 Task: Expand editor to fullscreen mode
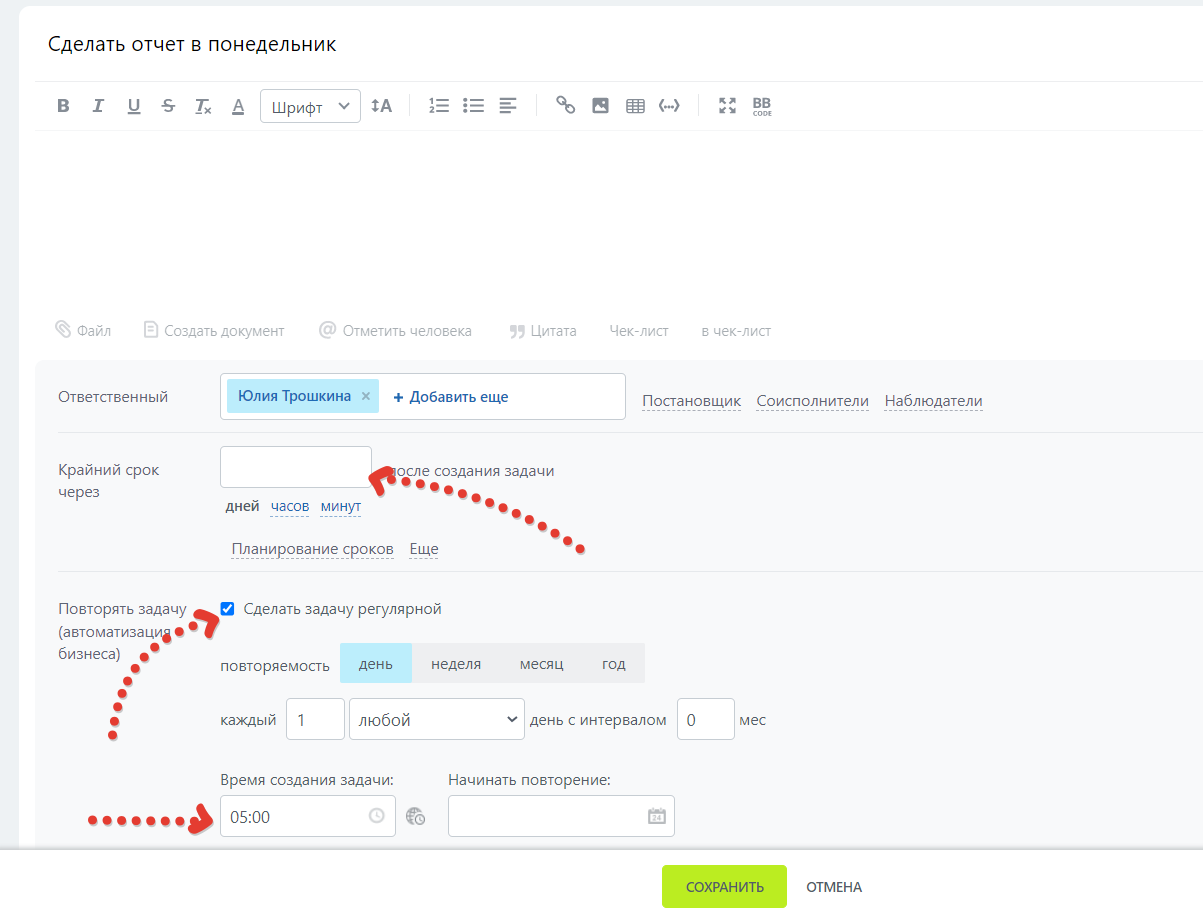(727, 106)
